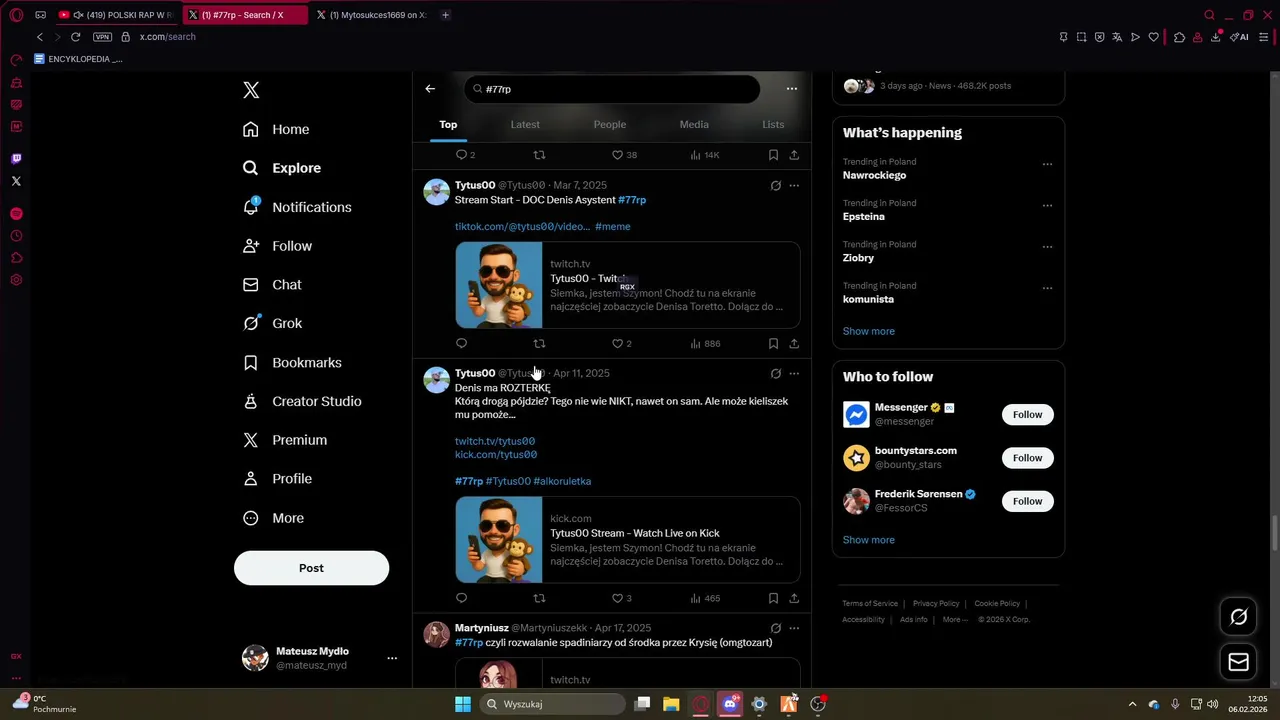Toggle the browser VPN badge
Viewport: 1280px width, 720px height.
click(x=102, y=37)
